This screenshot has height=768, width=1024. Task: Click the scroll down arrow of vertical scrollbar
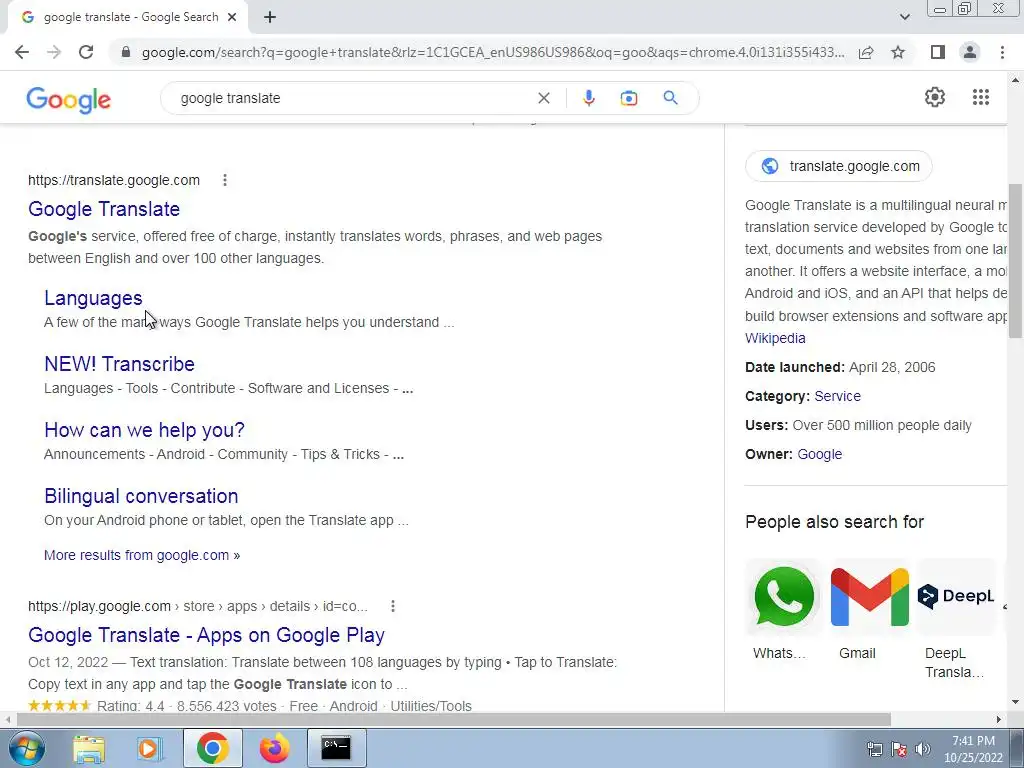click(x=1015, y=703)
